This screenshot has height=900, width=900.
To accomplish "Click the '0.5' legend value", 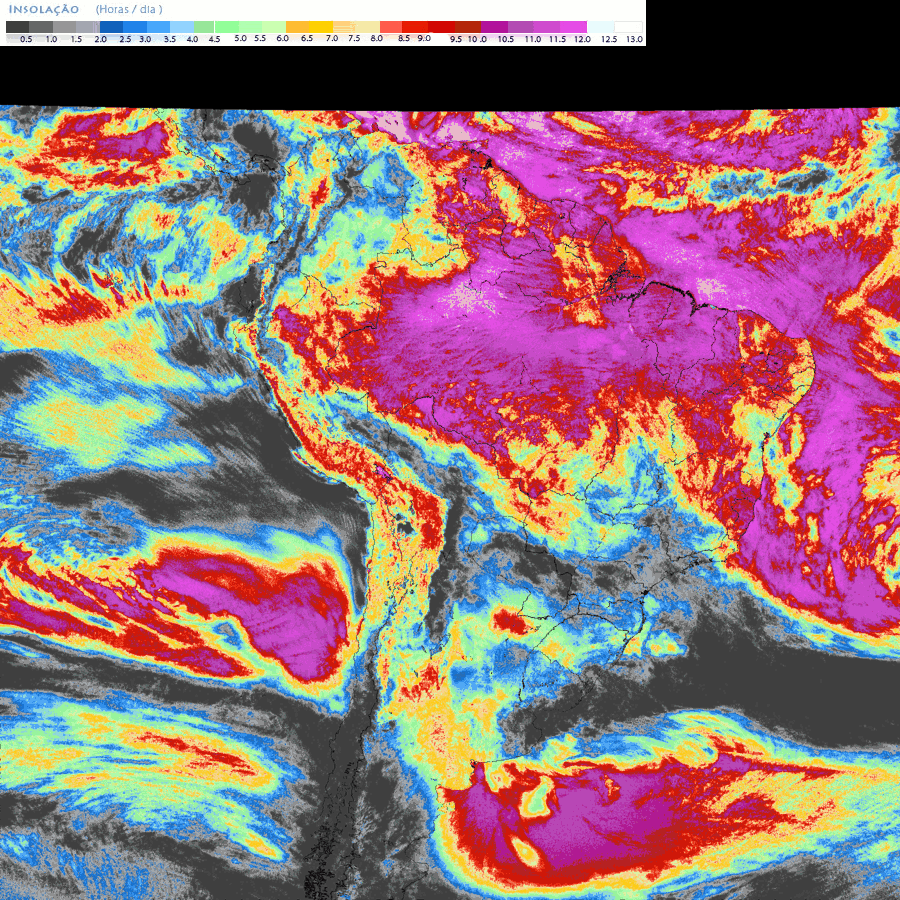I will pyautogui.click(x=26, y=39).
